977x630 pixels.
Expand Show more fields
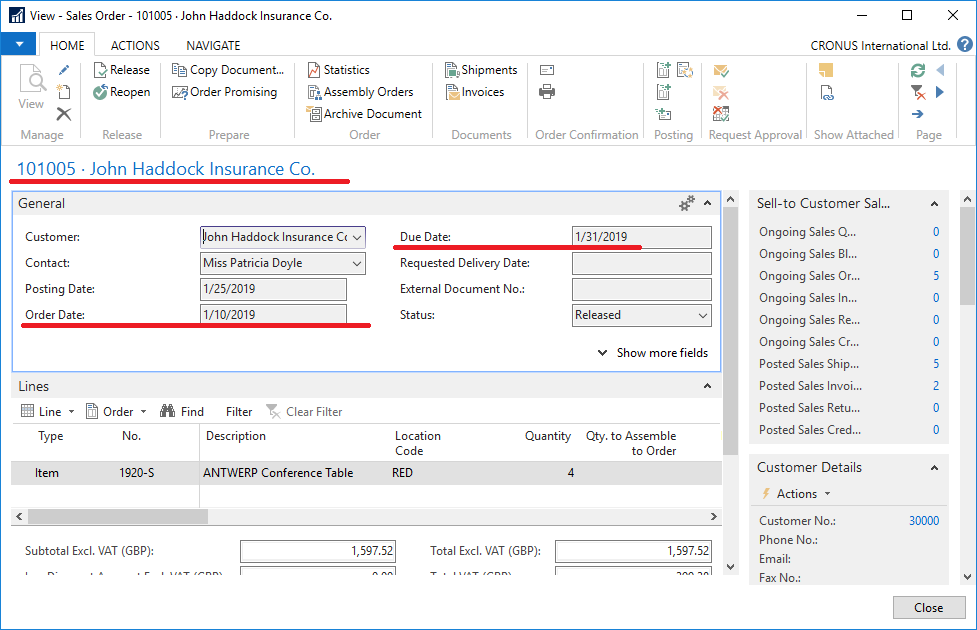(x=653, y=353)
